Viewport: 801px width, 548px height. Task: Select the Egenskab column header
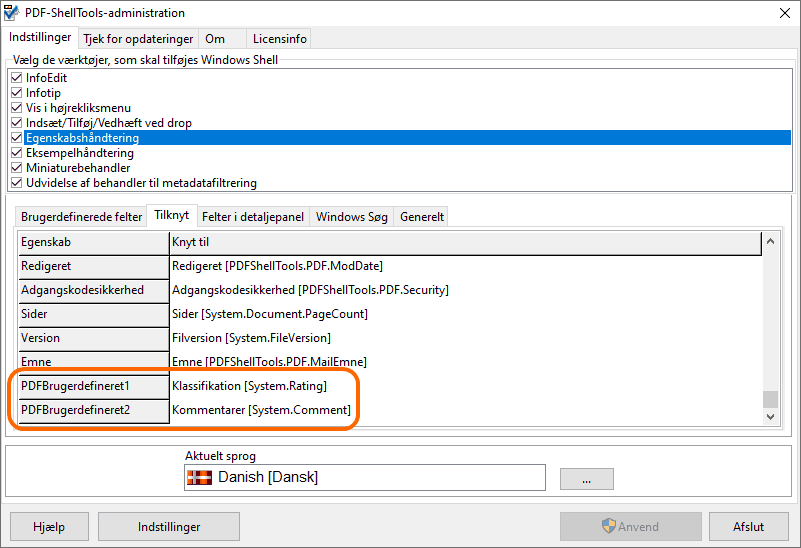point(93,243)
